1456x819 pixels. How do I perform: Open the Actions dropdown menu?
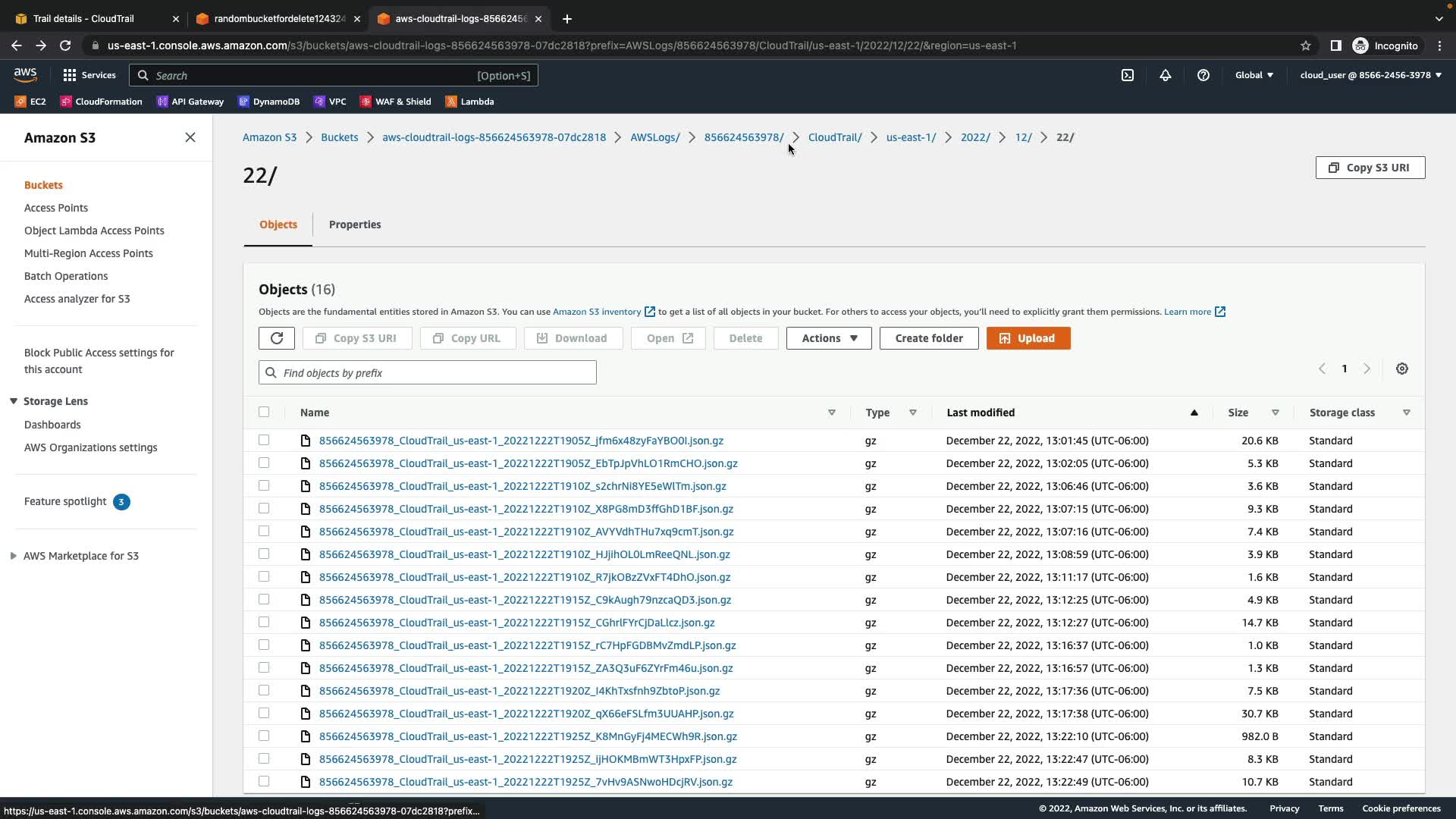click(x=829, y=338)
